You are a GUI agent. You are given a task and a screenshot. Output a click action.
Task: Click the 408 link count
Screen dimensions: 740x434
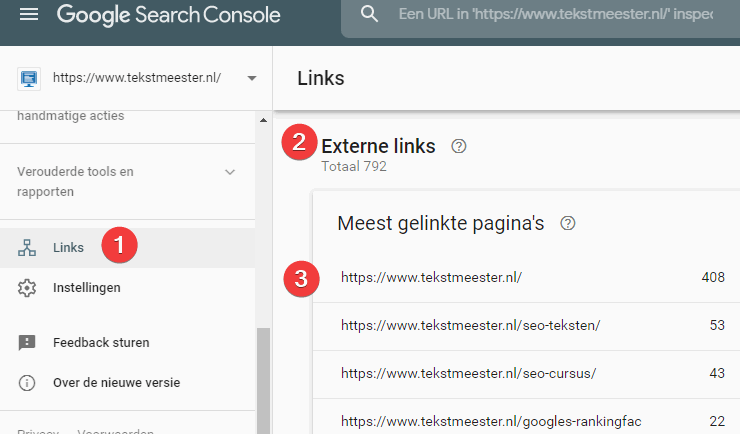coord(713,277)
